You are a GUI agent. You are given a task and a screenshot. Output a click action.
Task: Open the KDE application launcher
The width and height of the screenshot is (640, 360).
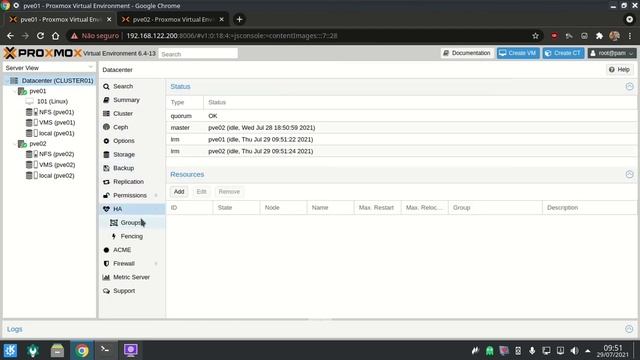(10, 350)
